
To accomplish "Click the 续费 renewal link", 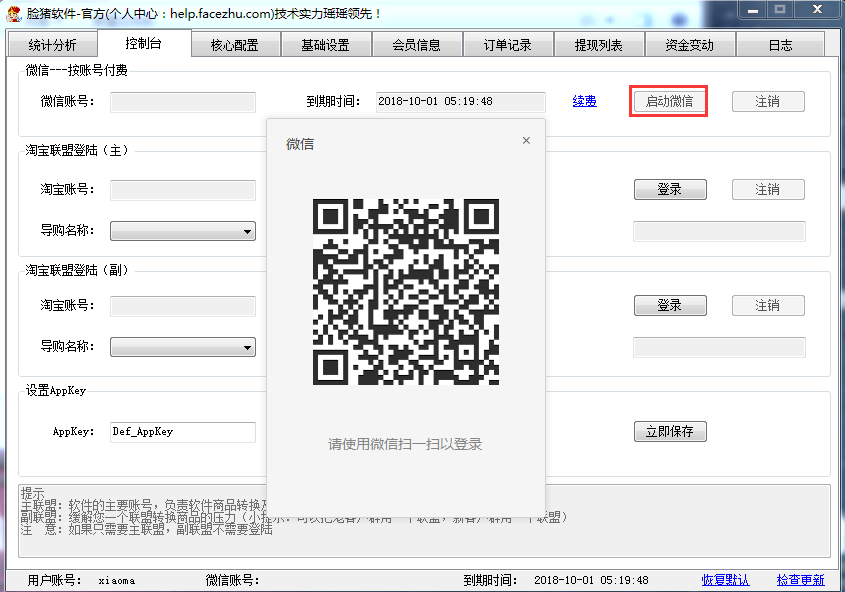I will pos(585,101).
